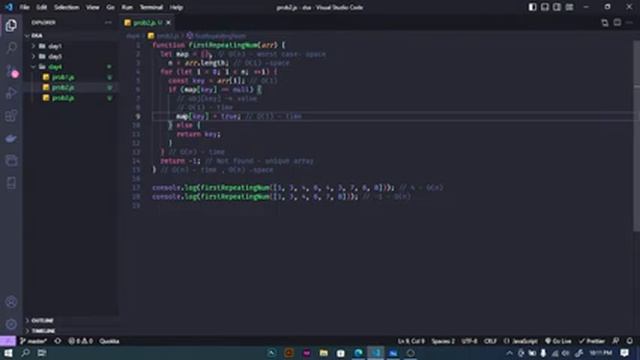
Task: Open the Search view in activity bar
Action: click(11, 48)
